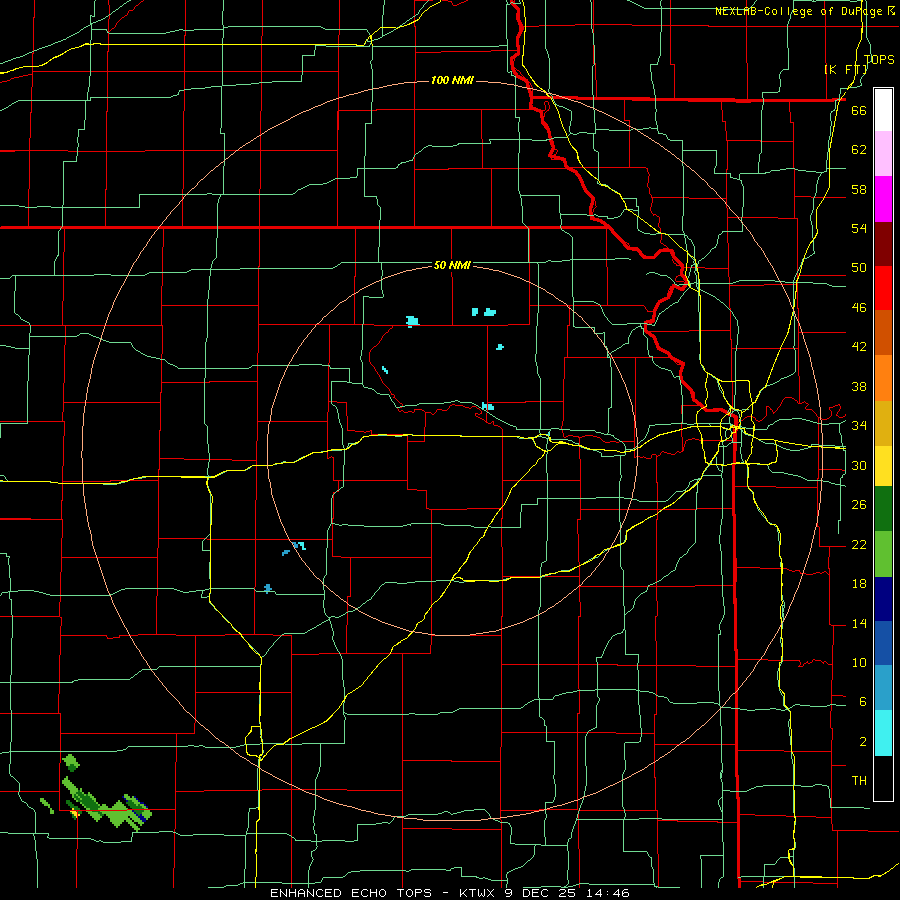This screenshot has height=900, width=900.
Task: Click the 6 legend value
Action: (x=862, y=701)
